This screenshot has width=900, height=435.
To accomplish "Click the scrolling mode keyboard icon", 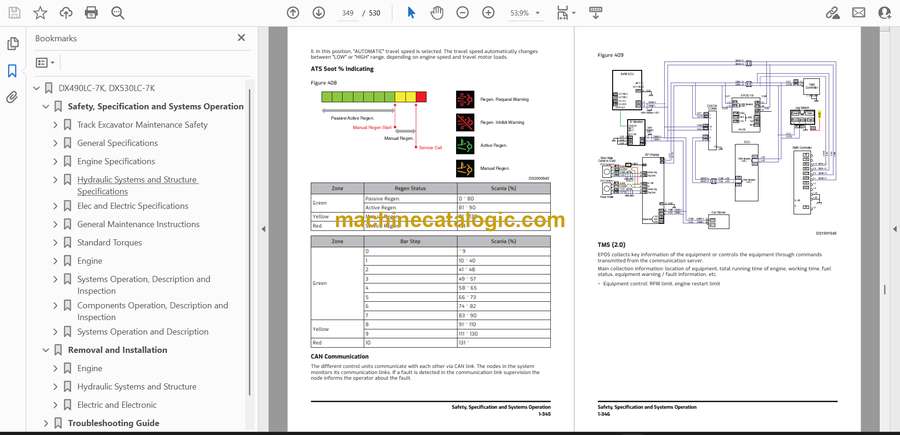I will (x=595, y=13).
